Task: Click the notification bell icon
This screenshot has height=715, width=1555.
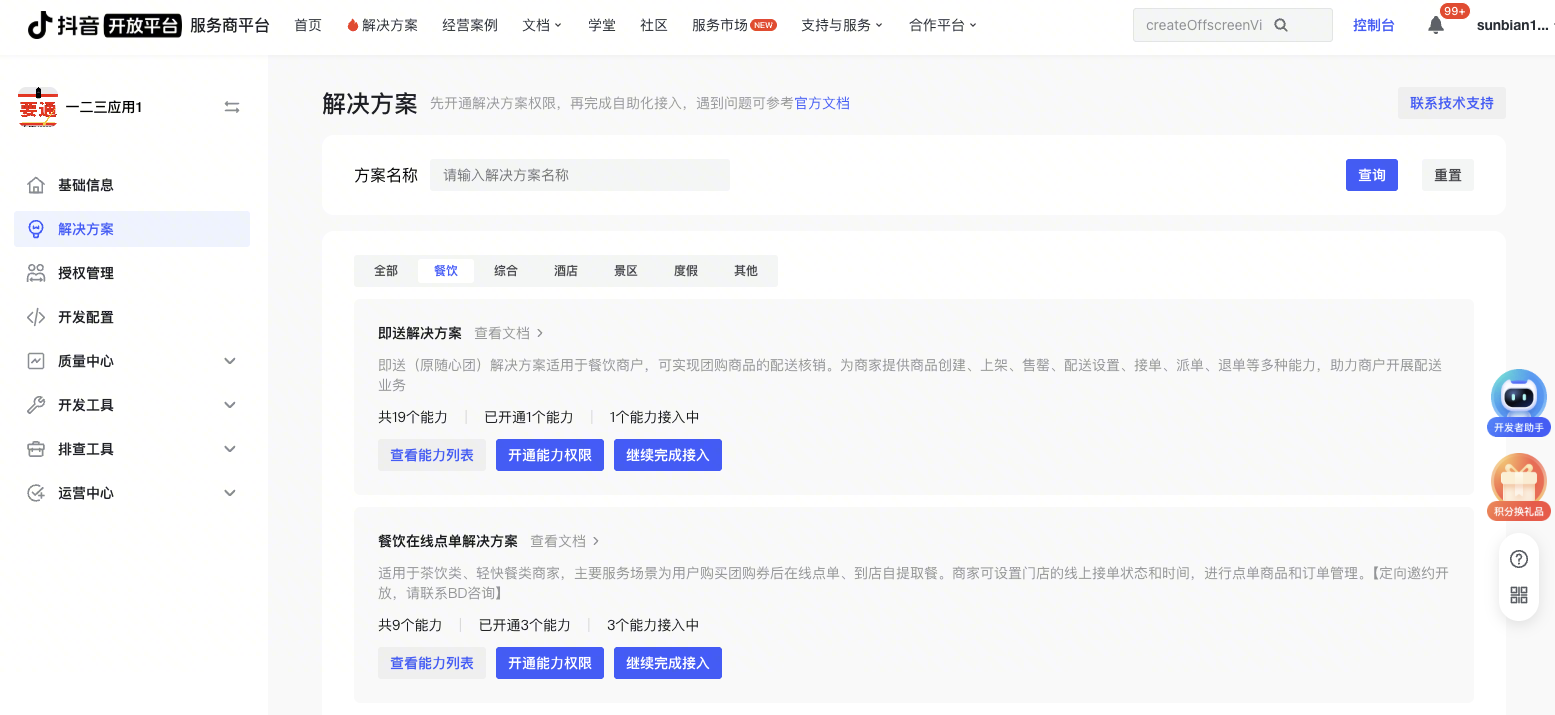Action: tap(1435, 26)
